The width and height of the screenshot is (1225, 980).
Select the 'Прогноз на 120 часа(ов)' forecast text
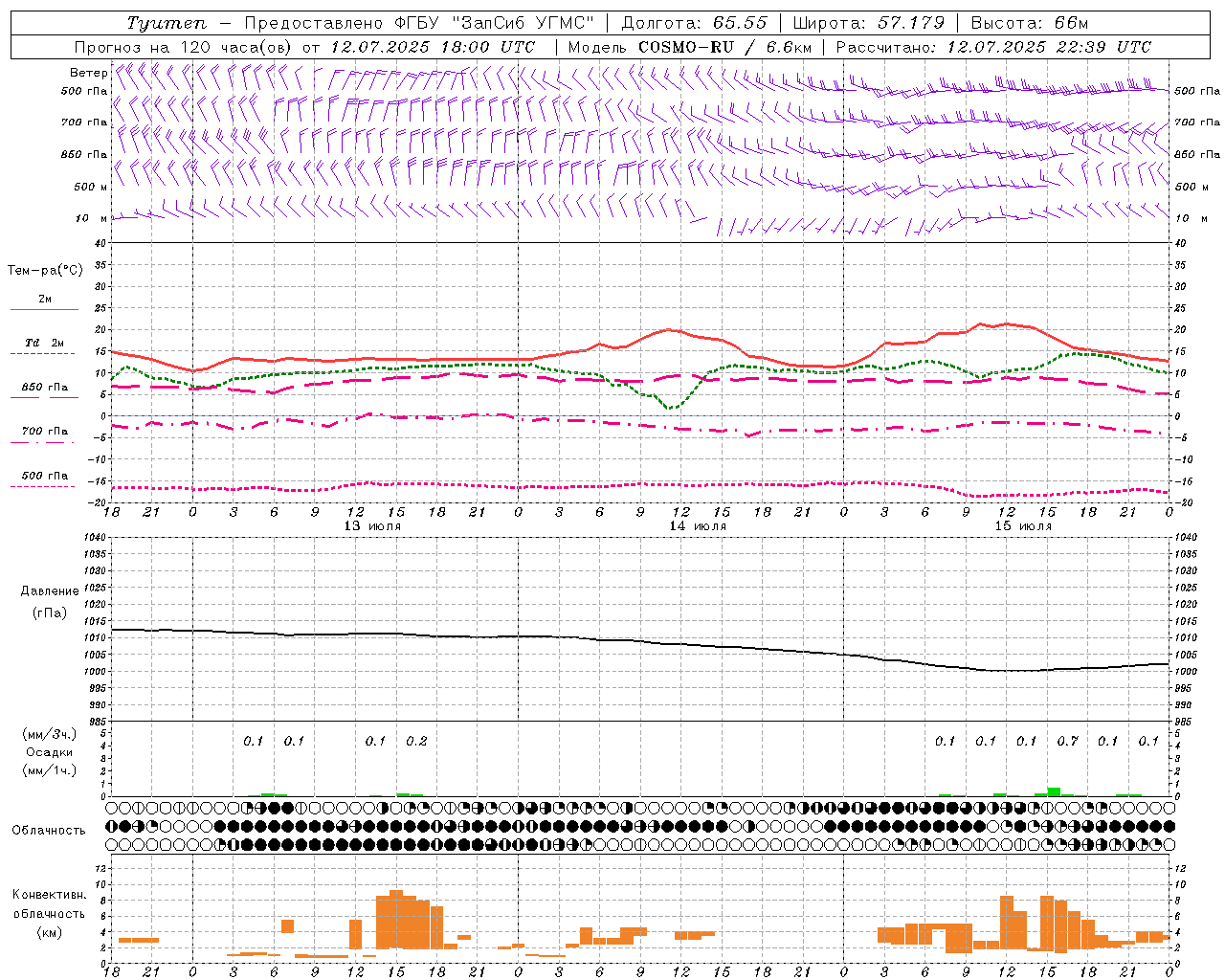(184, 47)
